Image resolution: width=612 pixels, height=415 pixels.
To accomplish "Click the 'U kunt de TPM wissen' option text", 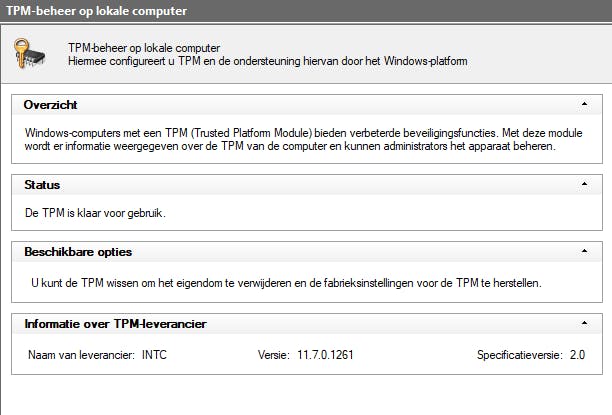I will pos(285,283).
